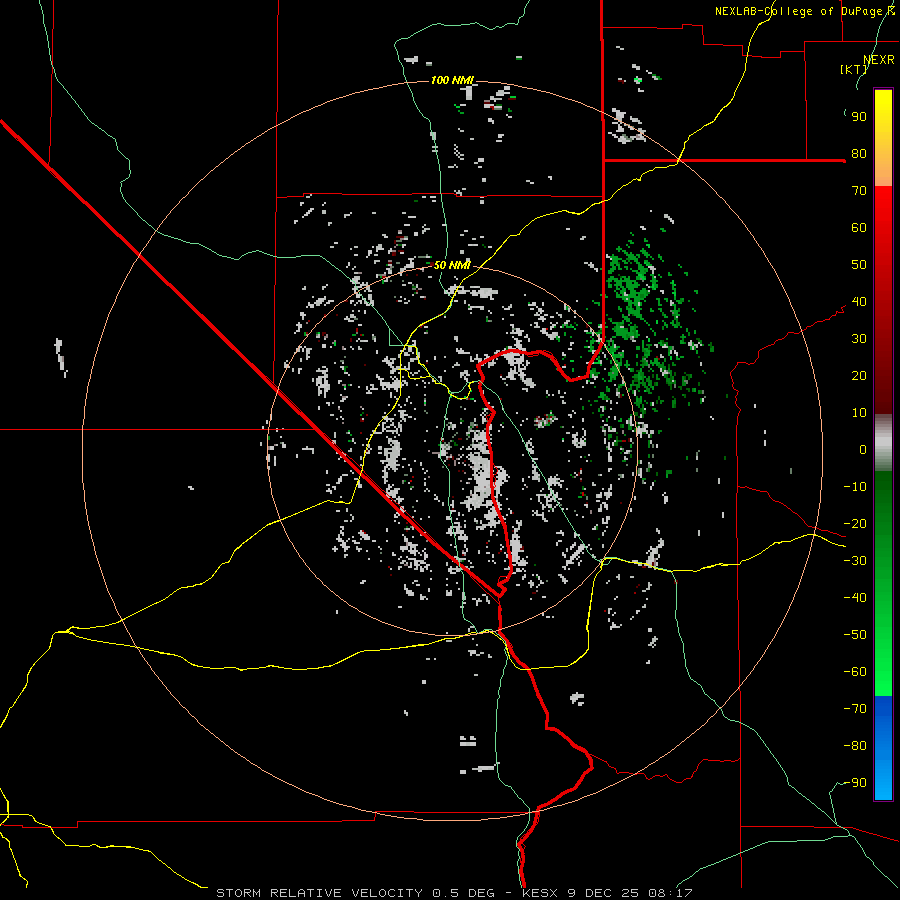The height and width of the screenshot is (900, 900).
Task: Click the NEXLAB-College of DuPage credit text
Action: (x=805, y=11)
